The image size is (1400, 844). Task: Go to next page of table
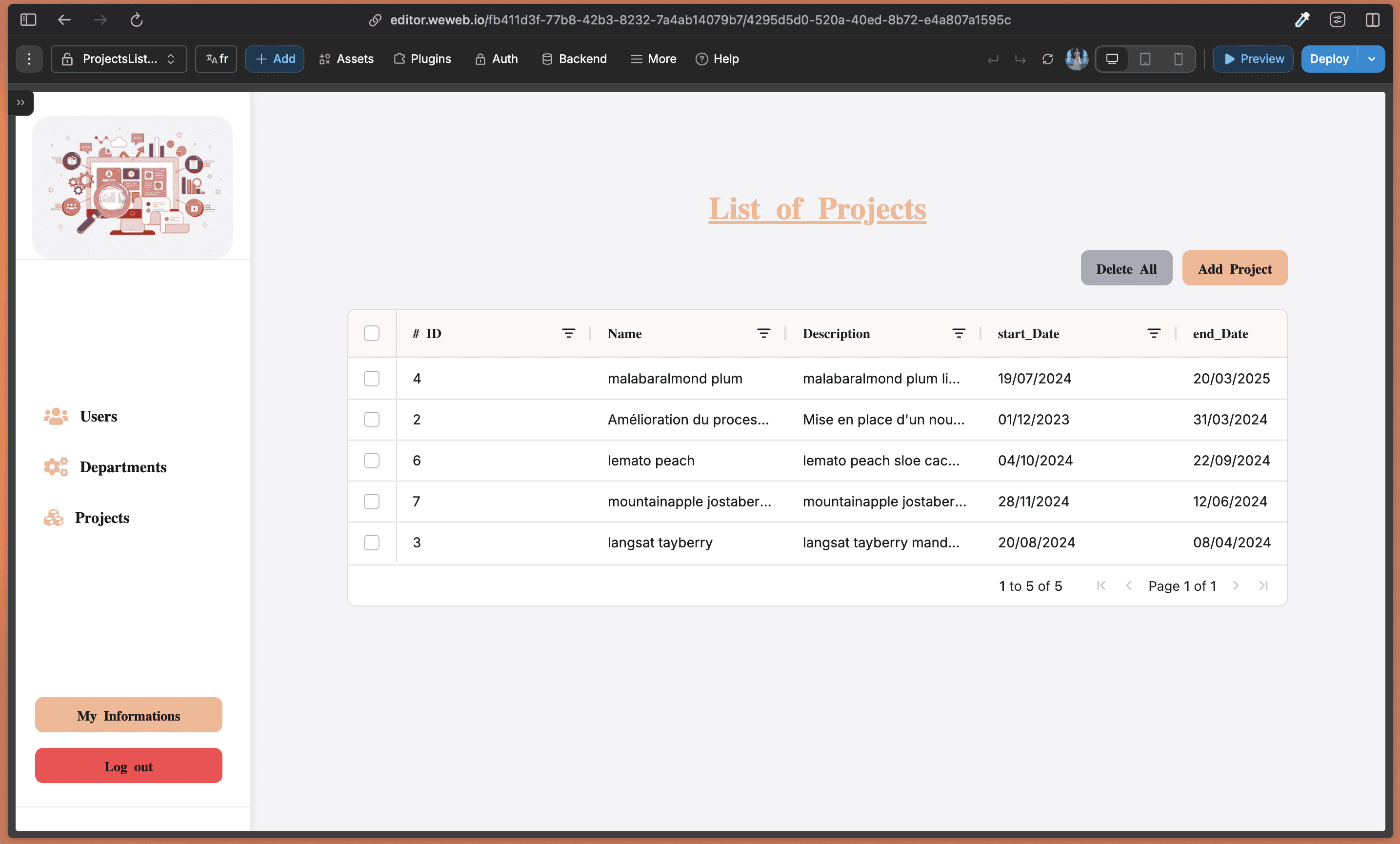click(1235, 585)
